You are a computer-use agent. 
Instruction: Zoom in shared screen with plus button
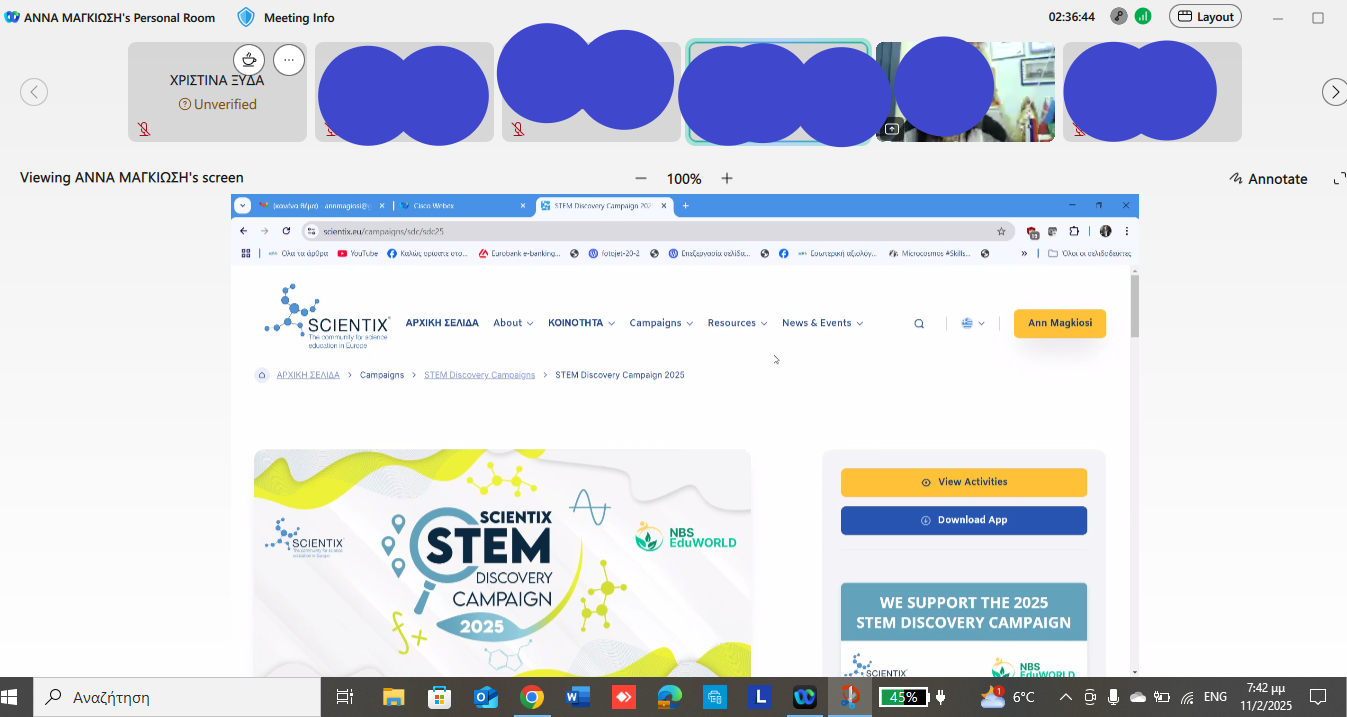(x=727, y=179)
